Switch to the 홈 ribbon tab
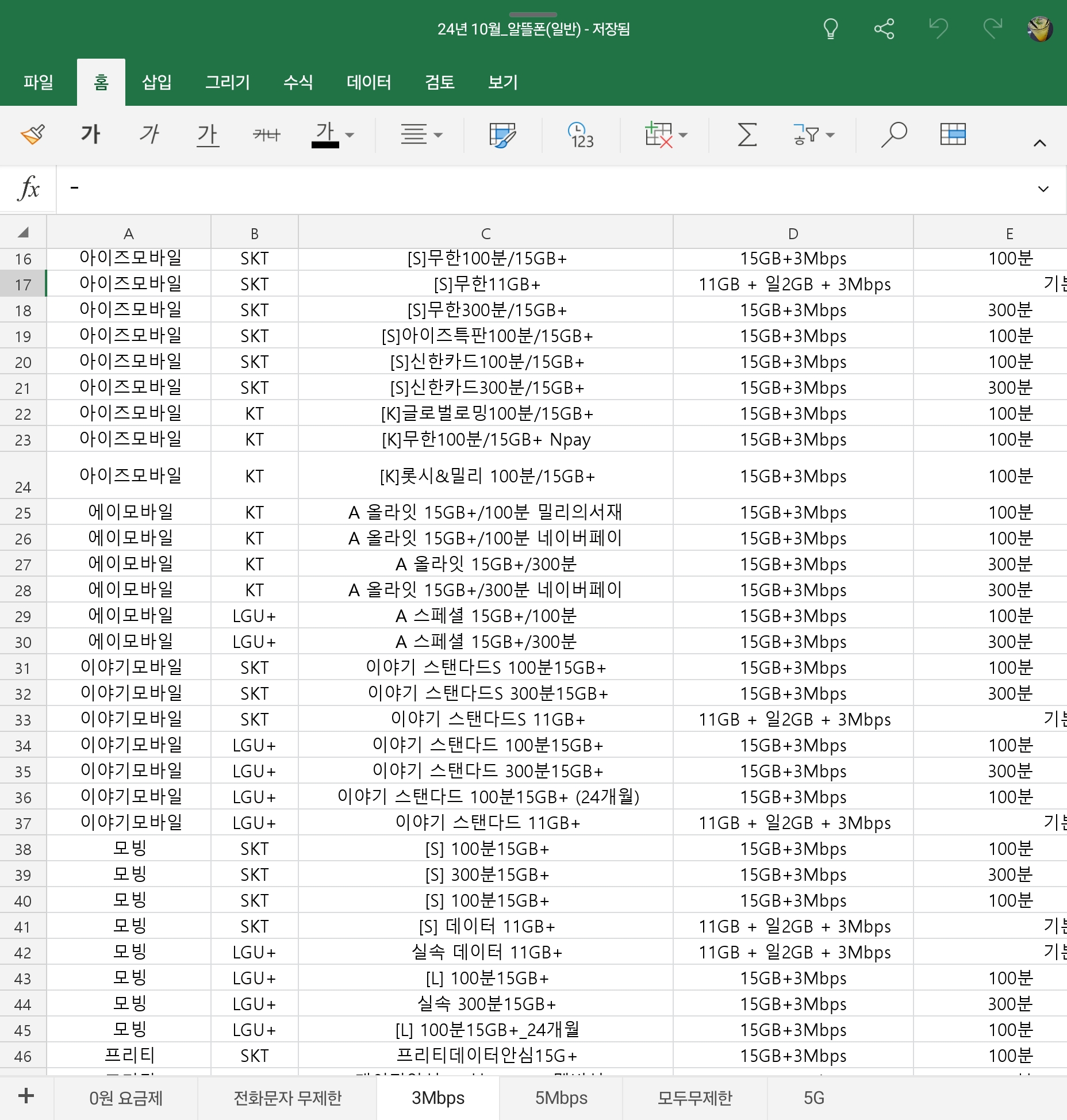This screenshot has height=1120, width=1067. (x=101, y=82)
